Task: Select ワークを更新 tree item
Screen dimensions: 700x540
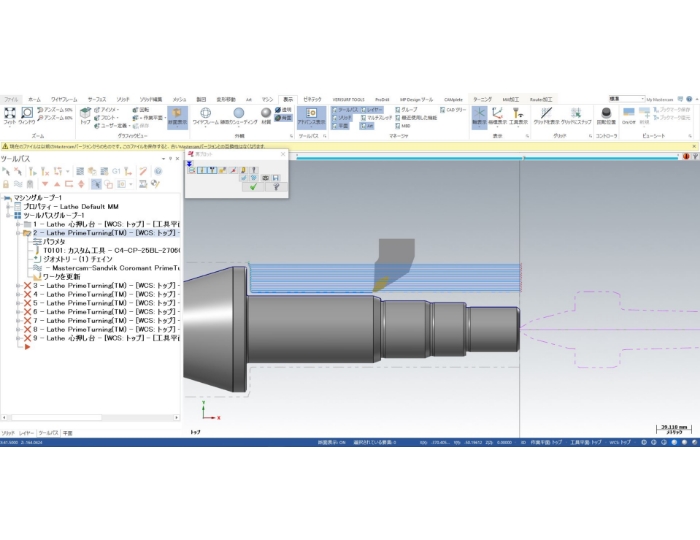Action: tap(57, 277)
